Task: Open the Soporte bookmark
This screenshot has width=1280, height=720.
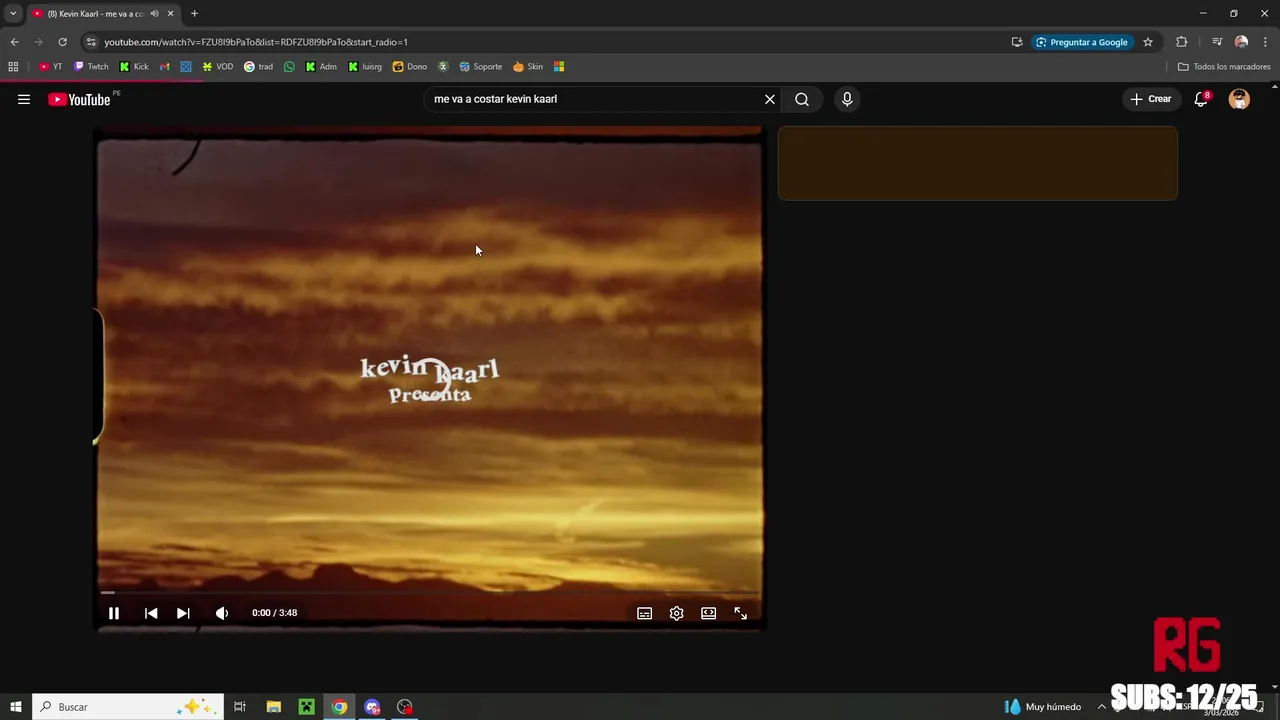Action: coord(481,67)
